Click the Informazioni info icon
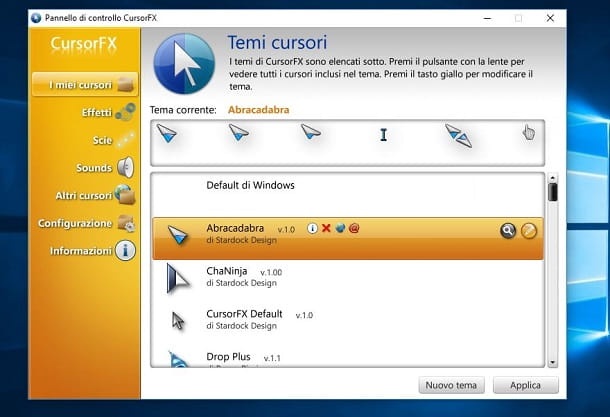This screenshot has width=610, height=417. pyautogui.click(x=125, y=251)
